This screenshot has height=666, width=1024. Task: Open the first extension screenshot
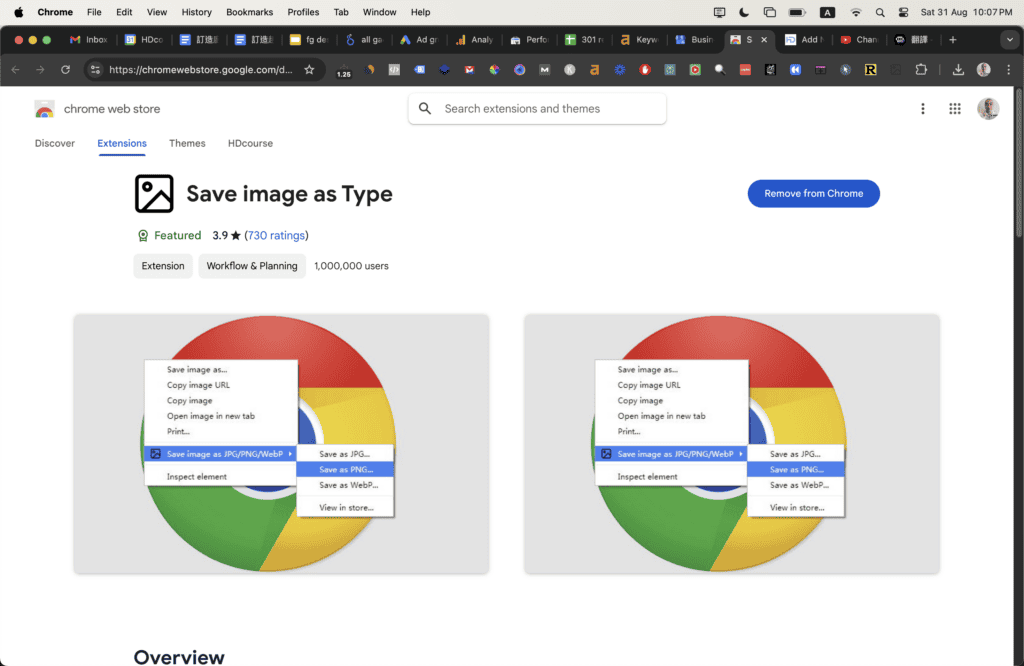click(x=281, y=444)
